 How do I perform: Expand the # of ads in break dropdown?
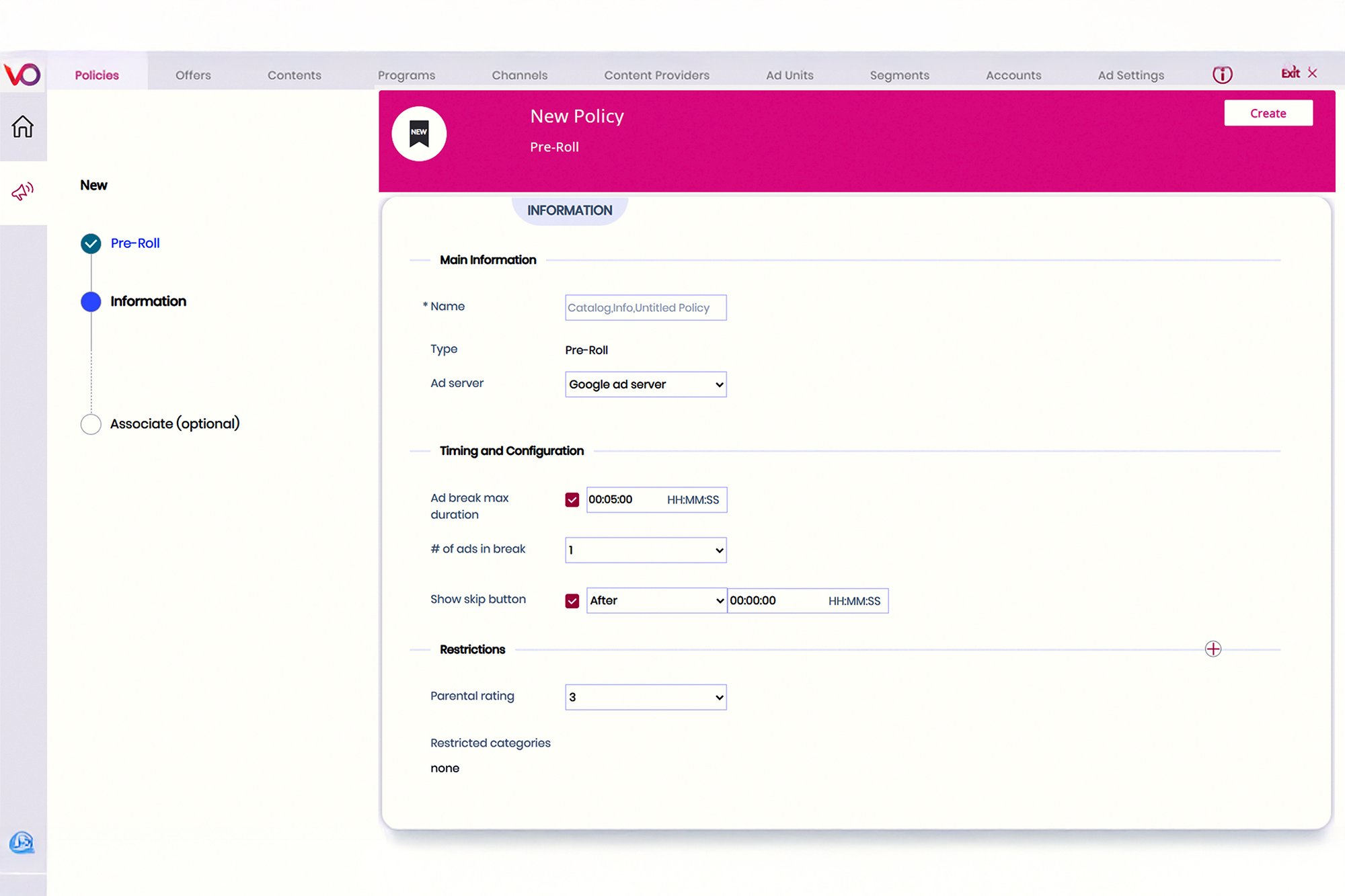coord(646,550)
